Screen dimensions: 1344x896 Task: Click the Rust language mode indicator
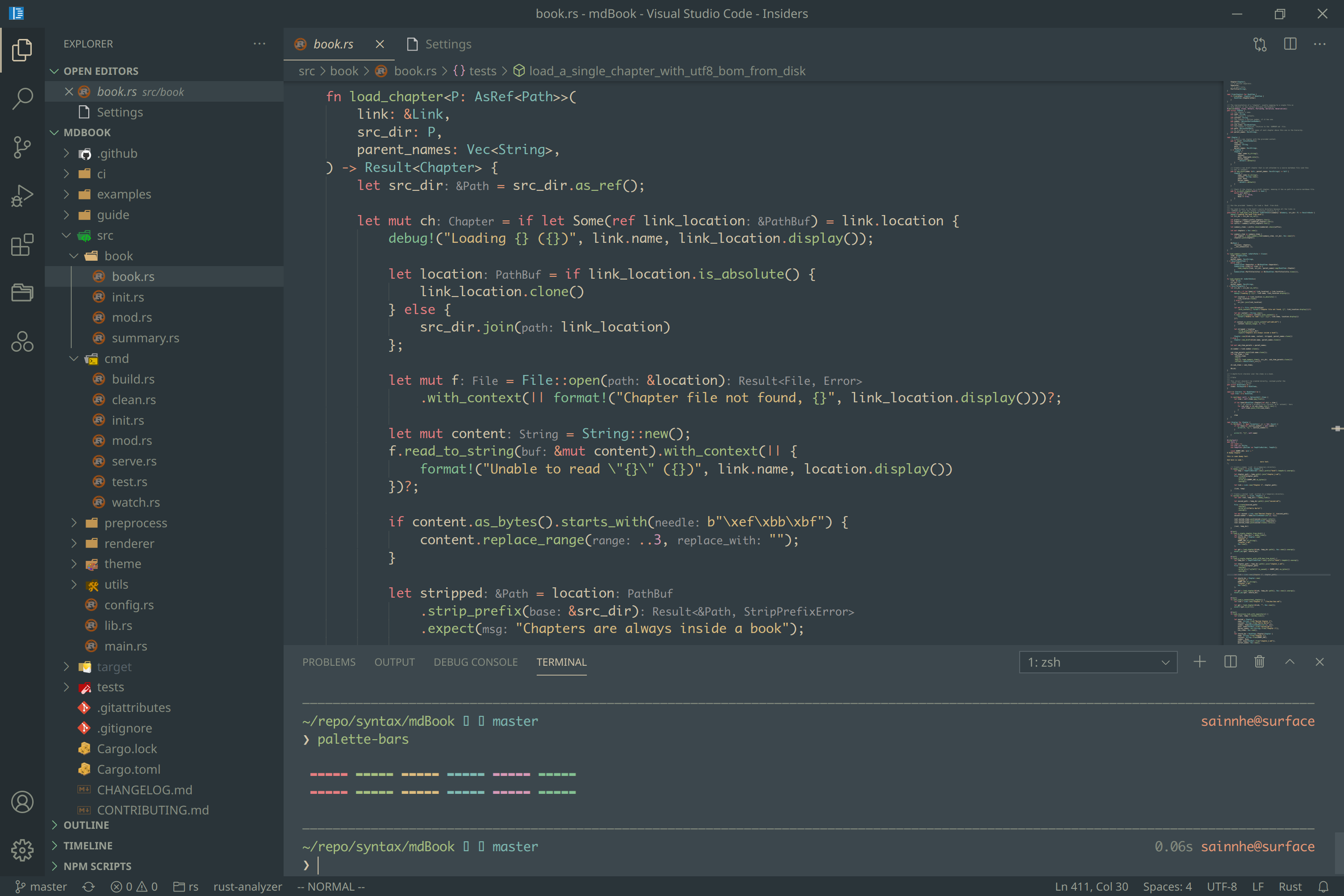1290,886
